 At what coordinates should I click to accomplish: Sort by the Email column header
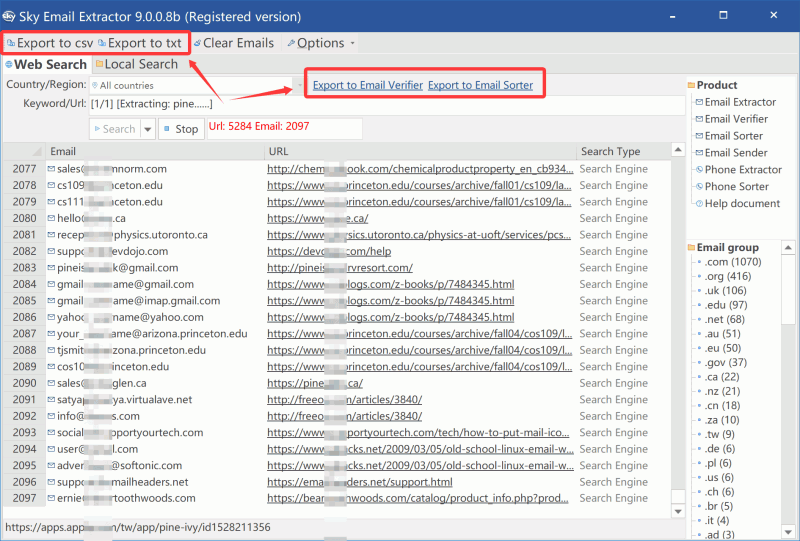coord(156,152)
